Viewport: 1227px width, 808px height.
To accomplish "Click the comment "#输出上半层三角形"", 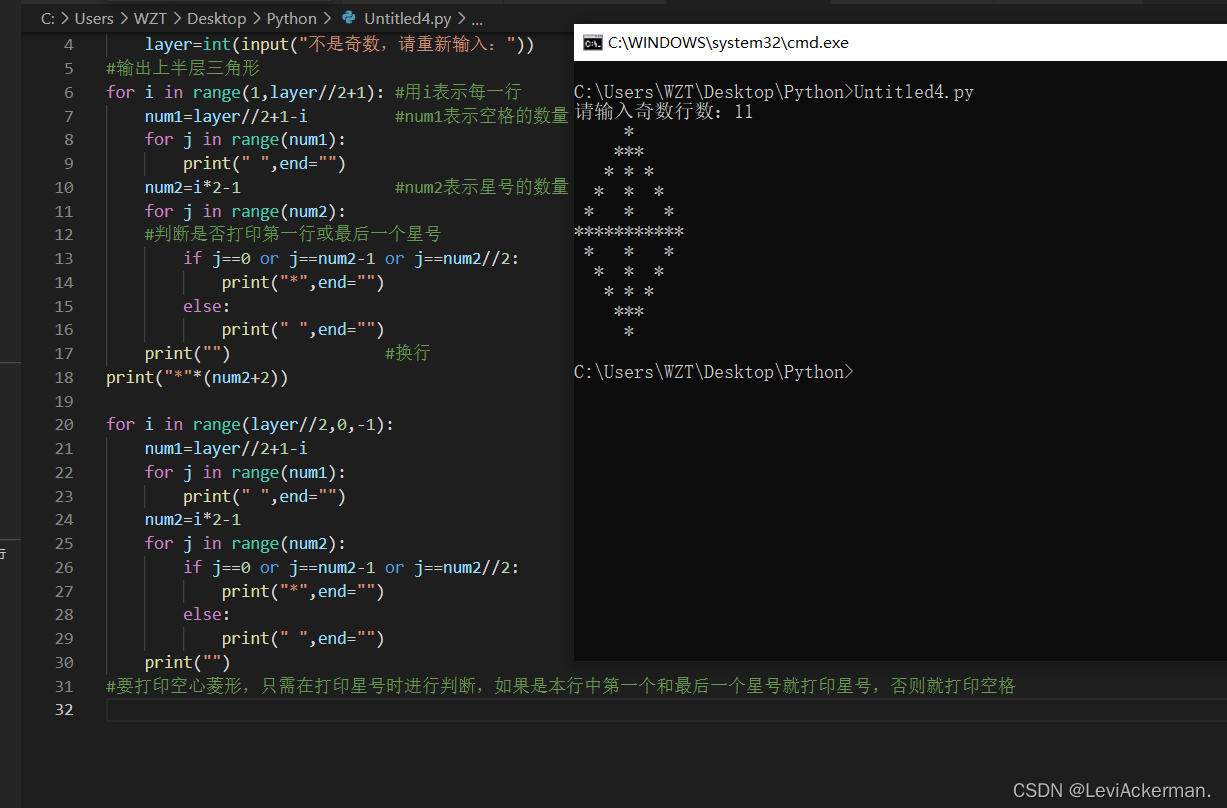I will [x=183, y=68].
